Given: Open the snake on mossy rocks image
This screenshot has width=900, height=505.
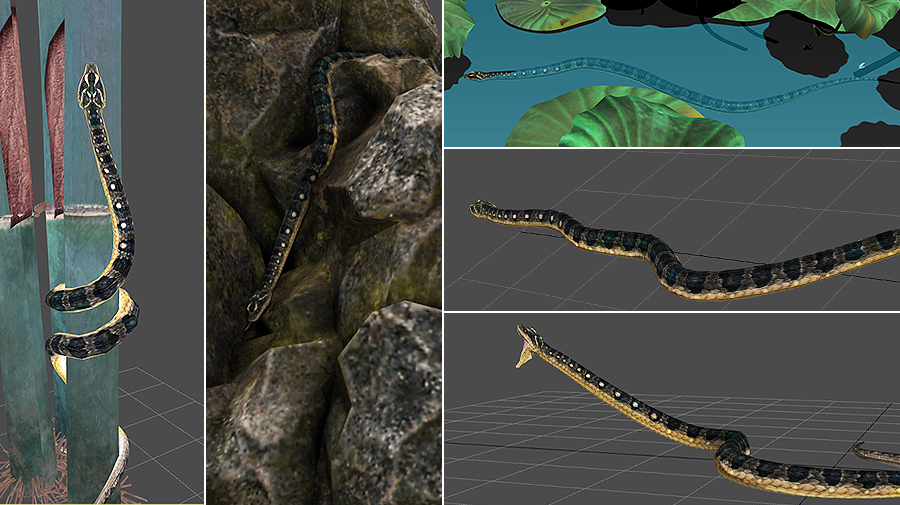Looking at the screenshot, I should click(323, 250).
